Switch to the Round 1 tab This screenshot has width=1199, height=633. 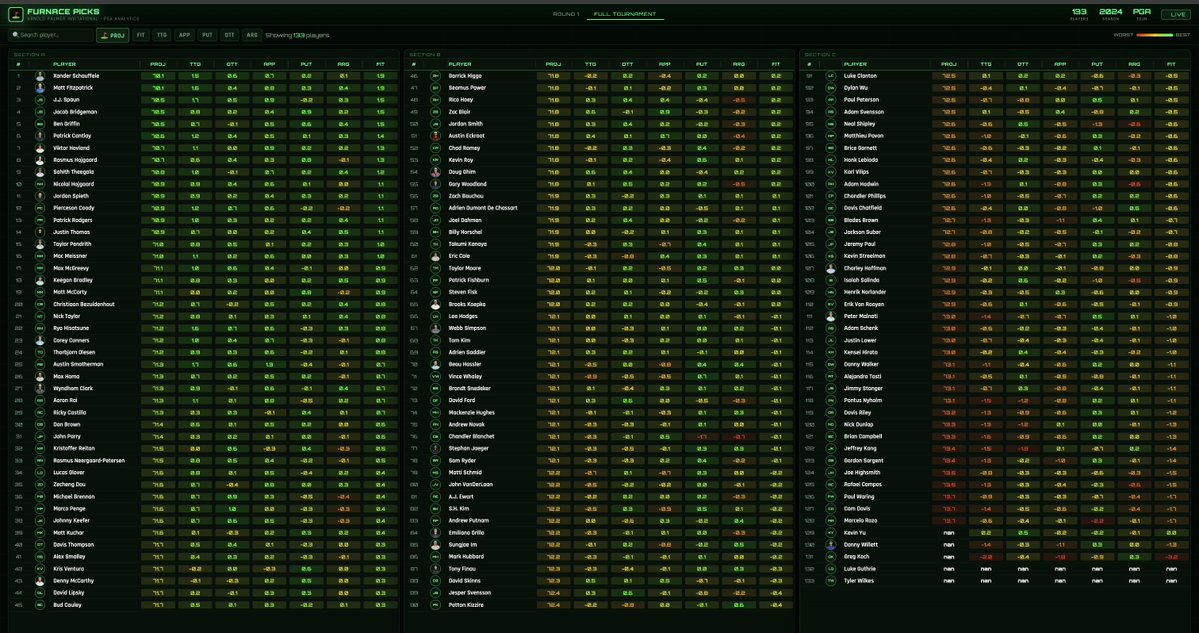pyautogui.click(x=566, y=15)
